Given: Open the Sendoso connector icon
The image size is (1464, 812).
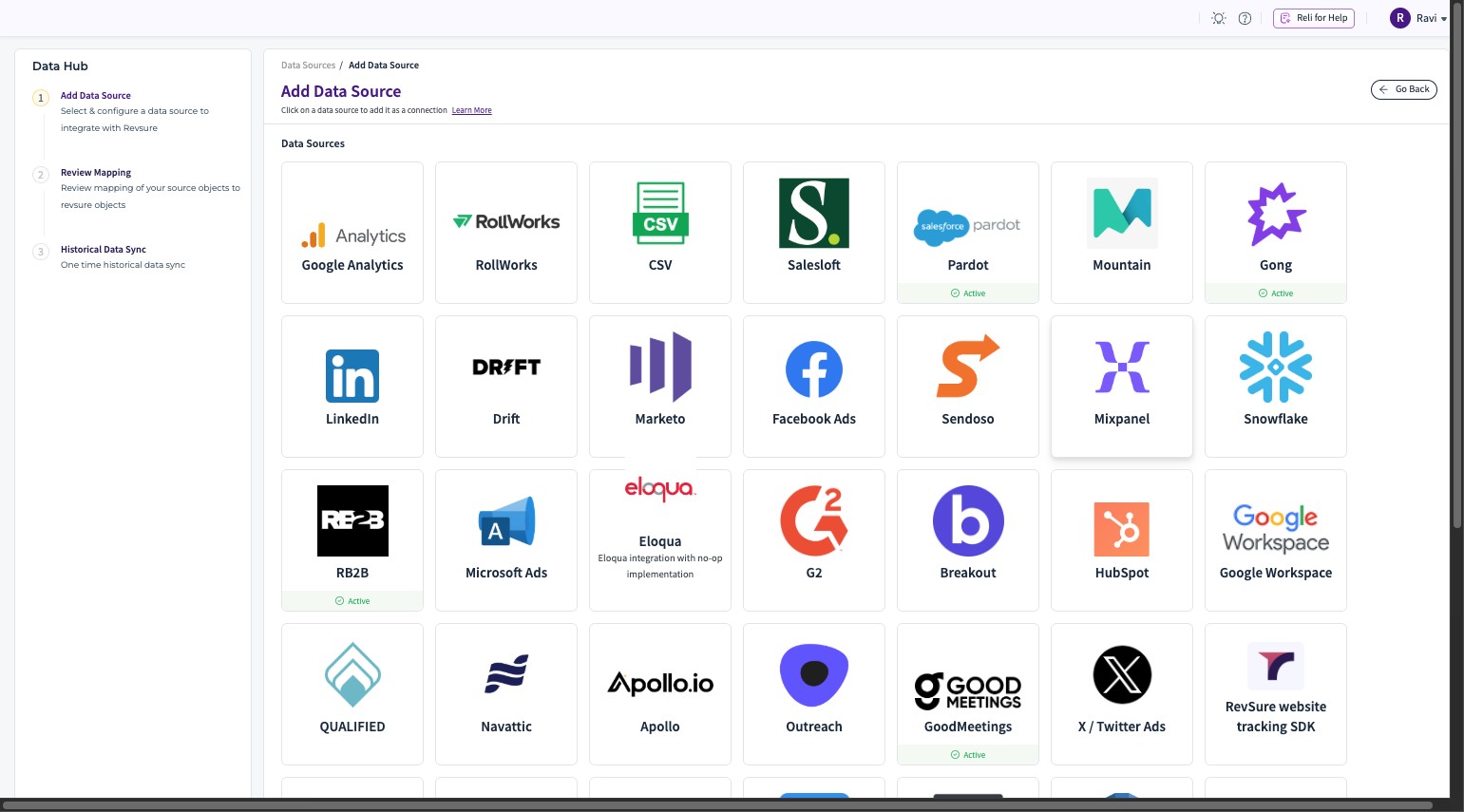Looking at the screenshot, I should point(968,366).
